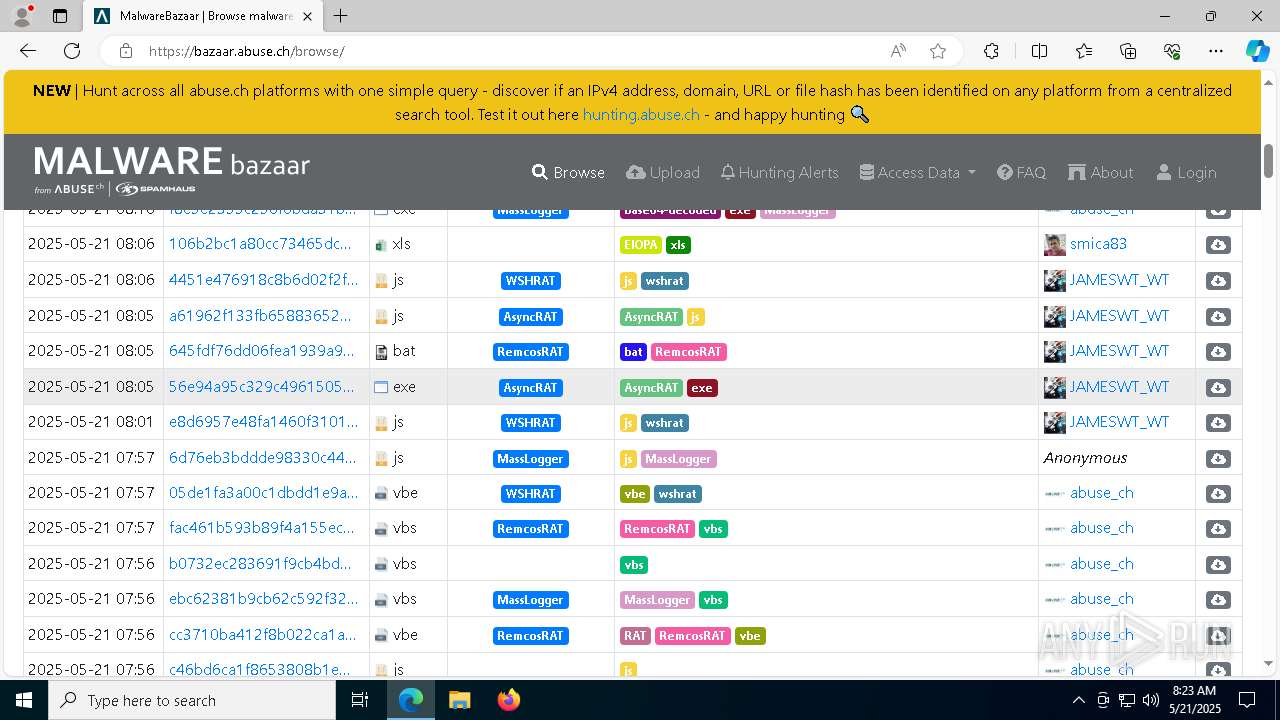Expand the Access Data dropdown menu
This screenshot has width=1280, height=720.
pos(917,172)
